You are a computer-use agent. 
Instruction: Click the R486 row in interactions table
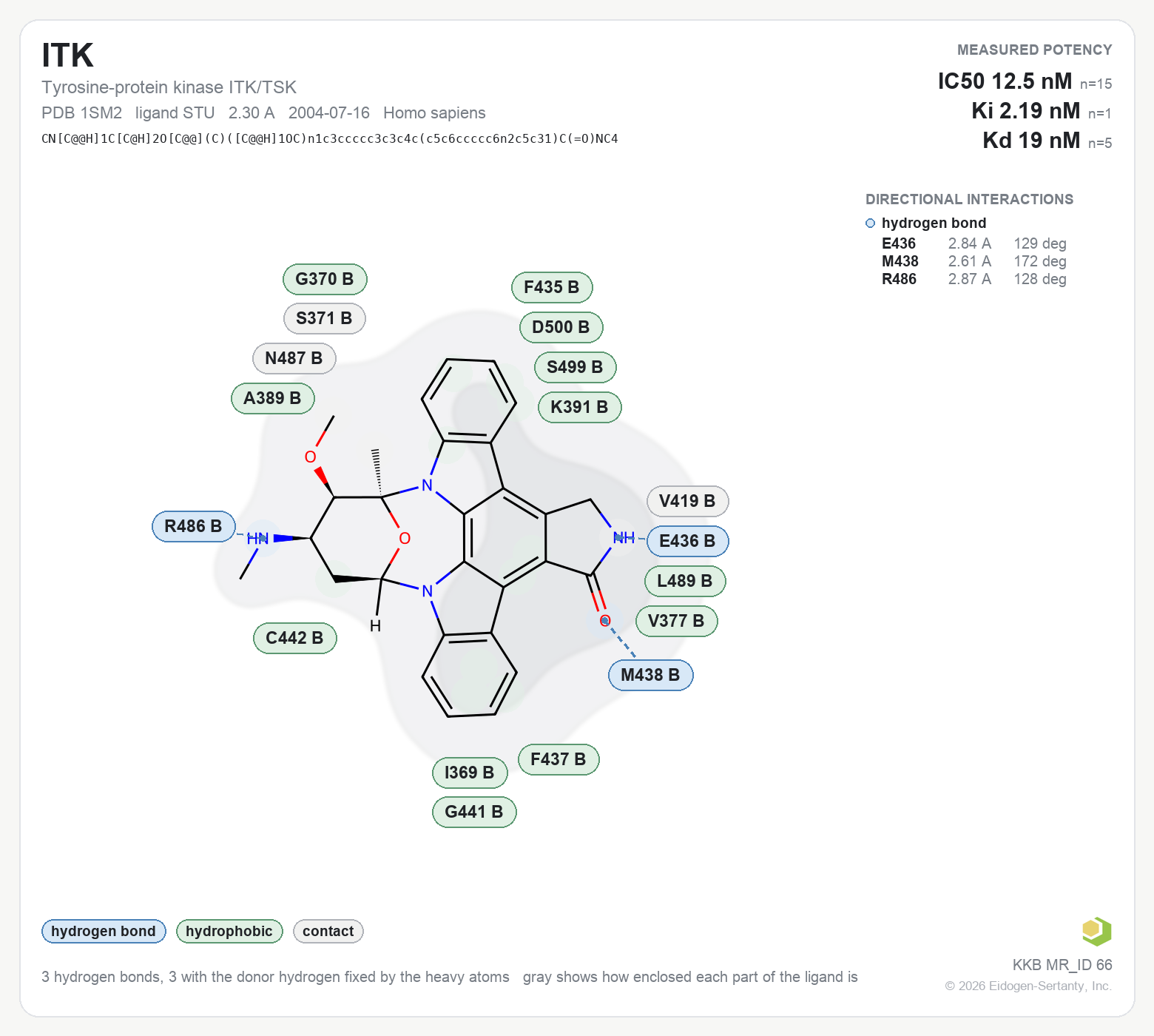click(974, 279)
